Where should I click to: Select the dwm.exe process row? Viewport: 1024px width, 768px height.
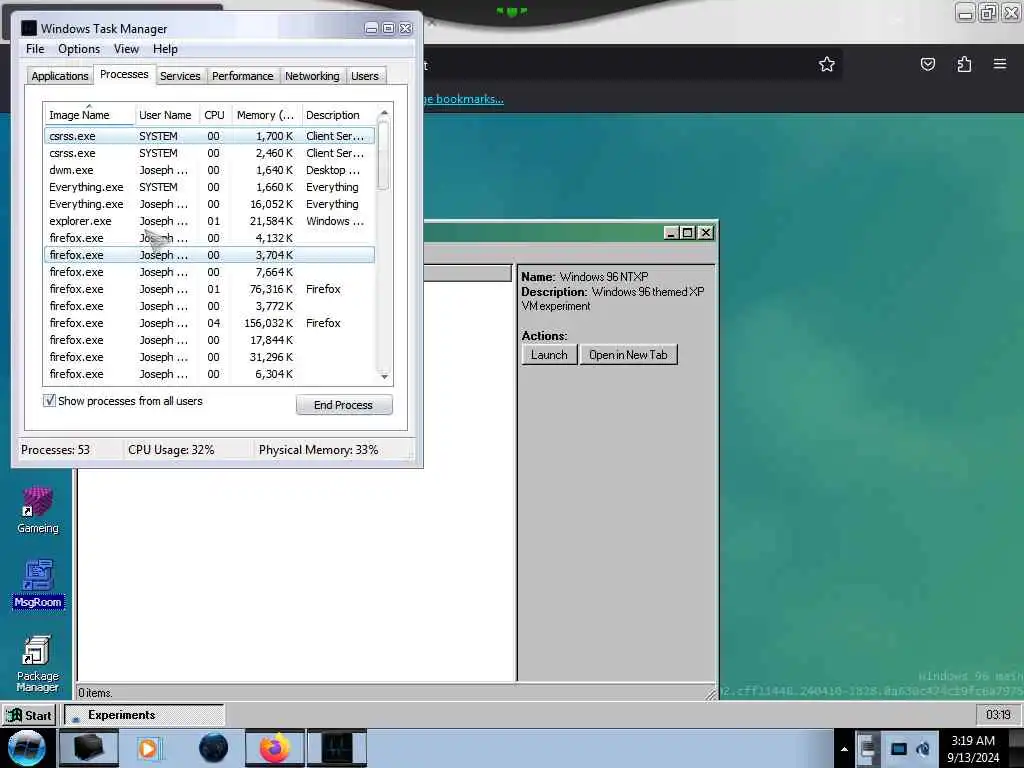209,170
